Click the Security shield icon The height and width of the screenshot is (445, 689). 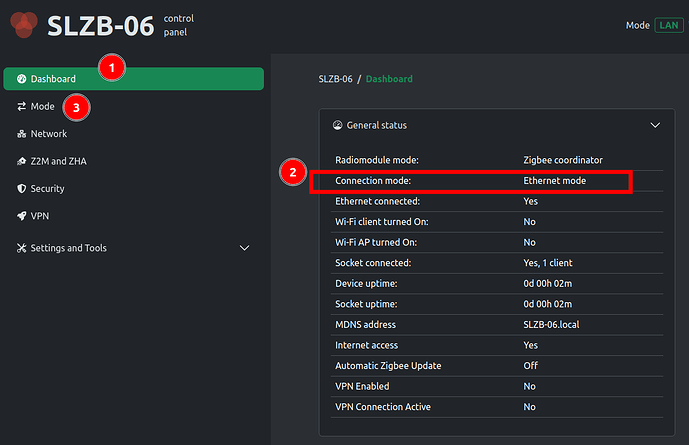pyautogui.click(x=21, y=188)
